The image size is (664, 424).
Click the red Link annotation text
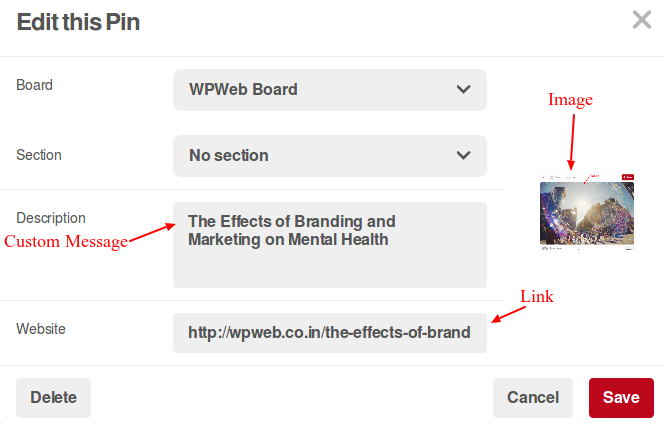pyautogui.click(x=536, y=297)
